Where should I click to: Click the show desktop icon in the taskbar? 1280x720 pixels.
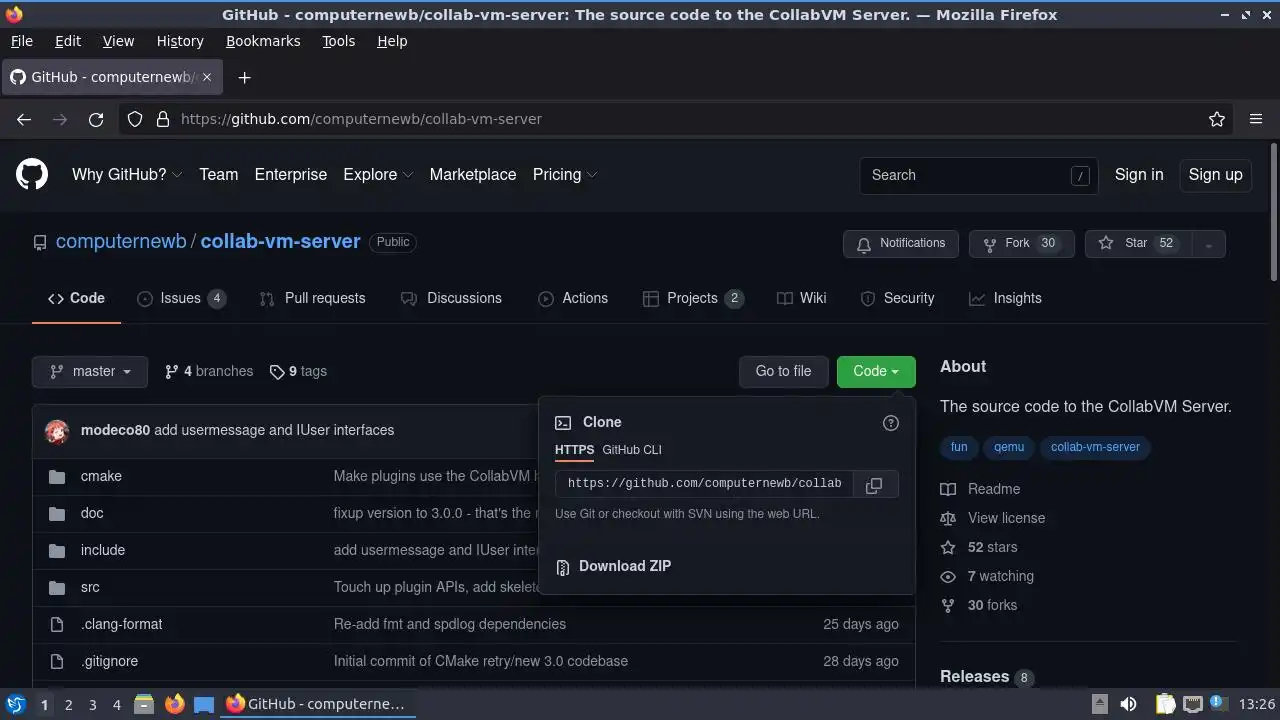(x=204, y=704)
